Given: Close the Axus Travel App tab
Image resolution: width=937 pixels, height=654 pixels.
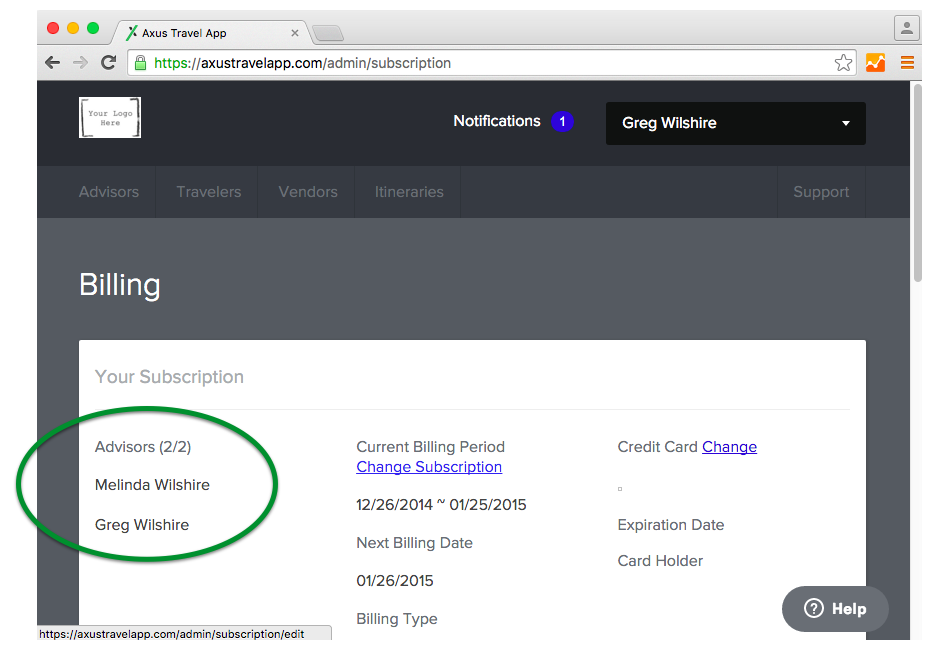Looking at the screenshot, I should point(295,33).
